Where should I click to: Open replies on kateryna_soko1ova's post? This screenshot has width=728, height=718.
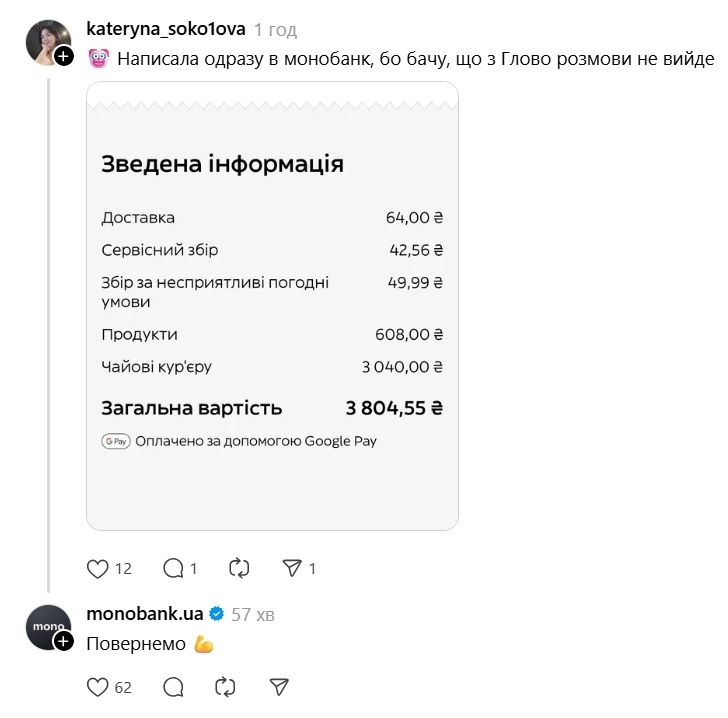(x=173, y=569)
